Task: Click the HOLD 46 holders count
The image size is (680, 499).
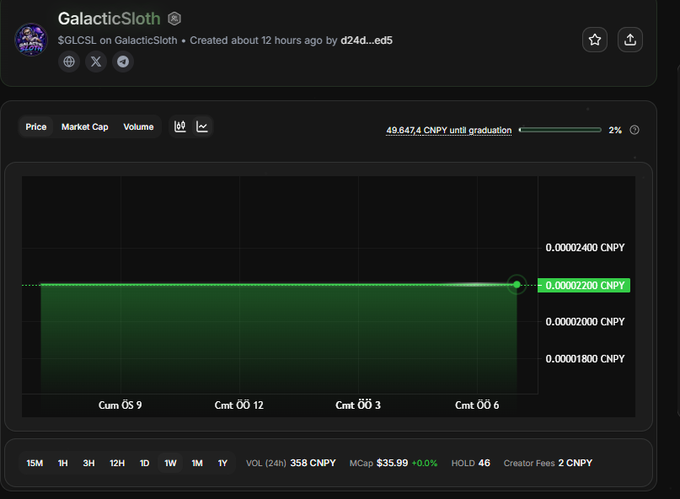Action: [x=471, y=463]
